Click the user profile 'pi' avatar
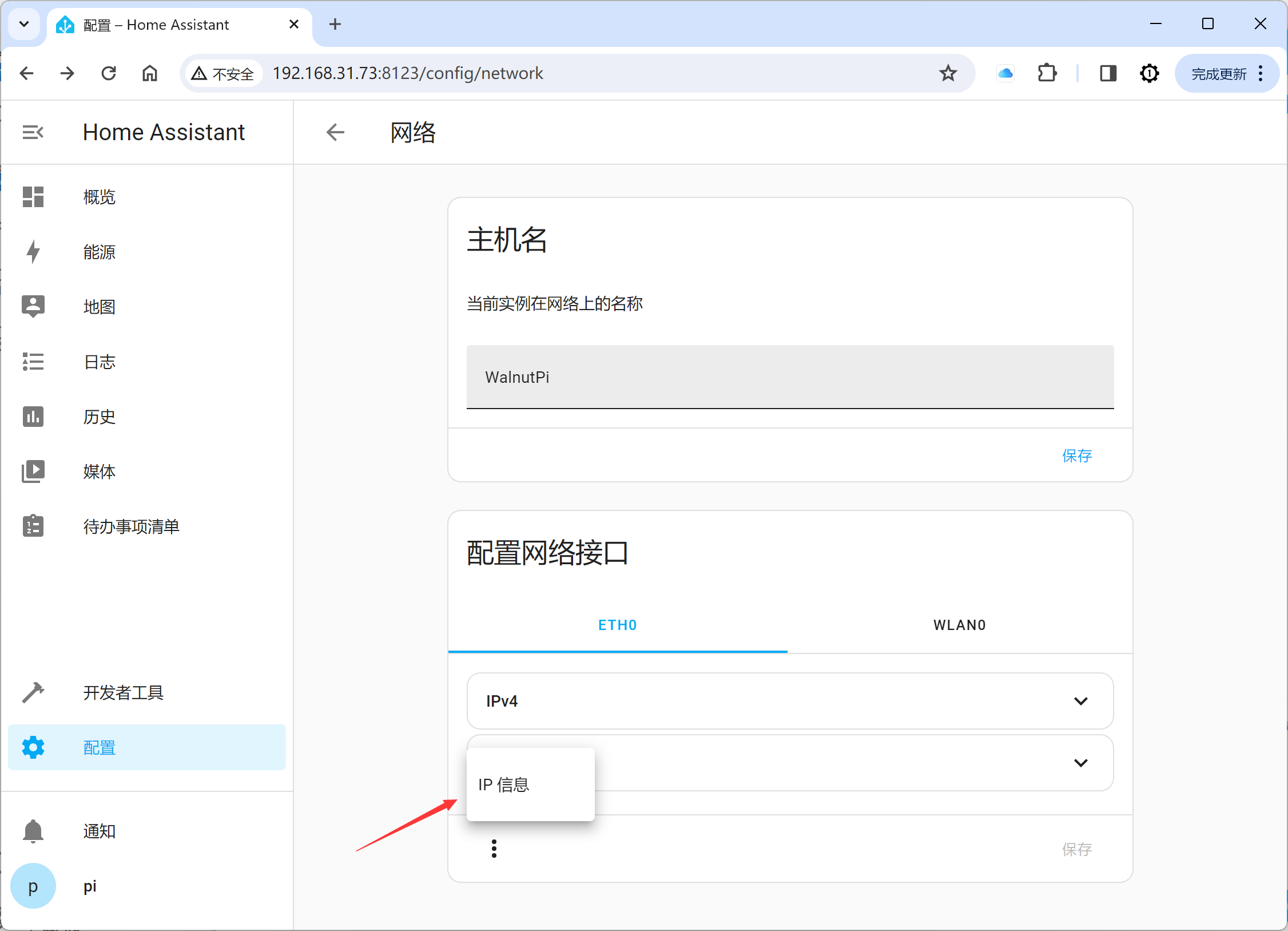The height and width of the screenshot is (931, 1288). pos(33,886)
